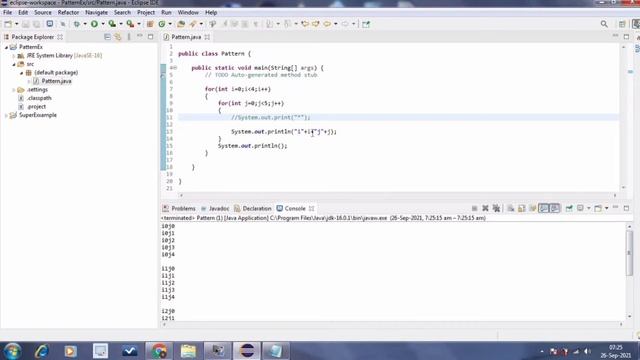Switch to the Javadoc tab
This screenshot has width=640, height=360.
(215, 209)
